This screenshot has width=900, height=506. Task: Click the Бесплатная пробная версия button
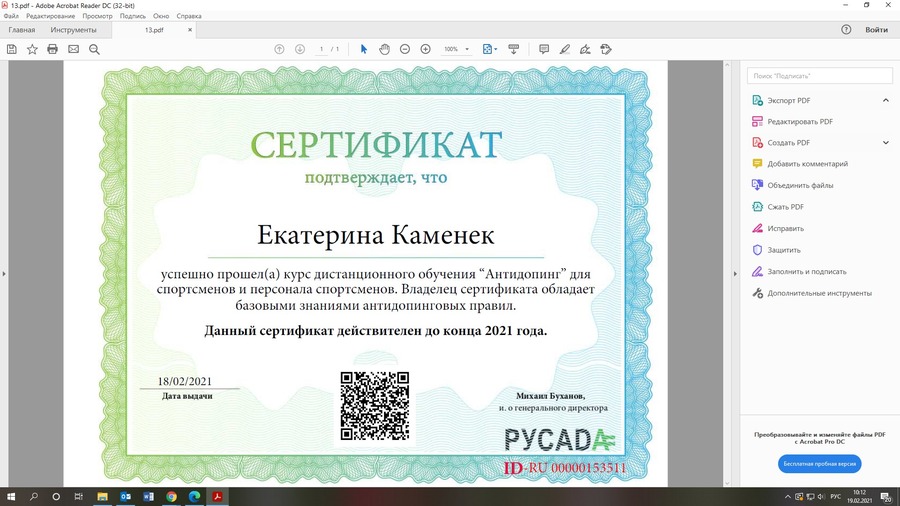(819, 464)
